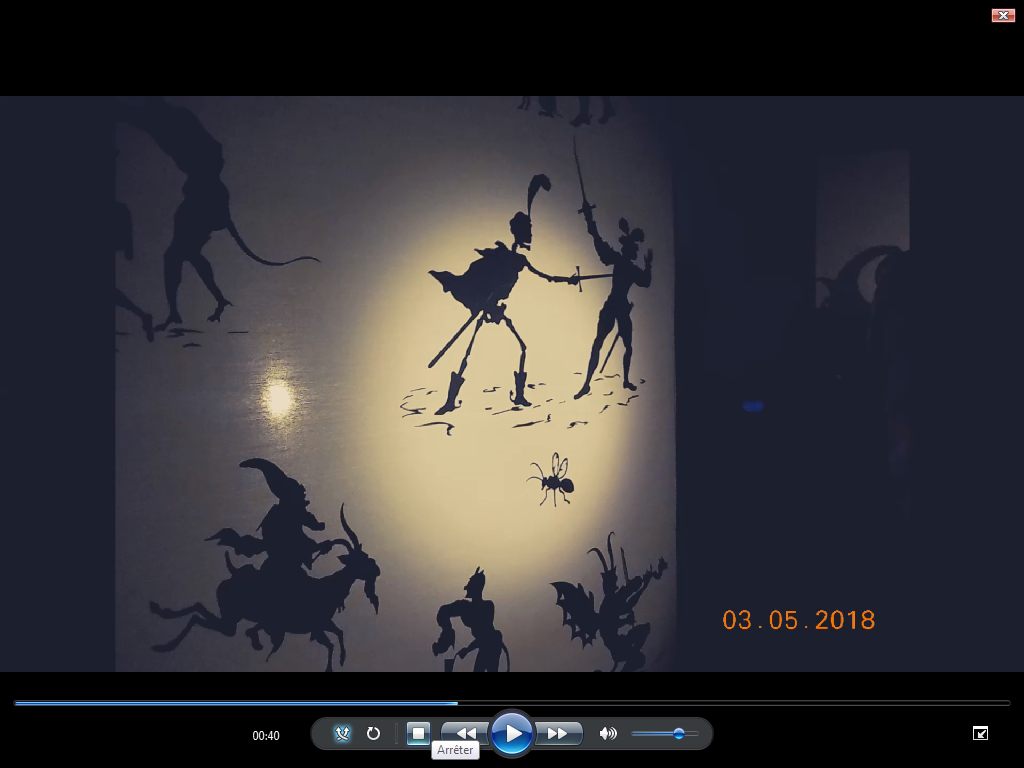The image size is (1024, 768).
Task: Play the paused video
Action: pyautogui.click(x=512, y=733)
